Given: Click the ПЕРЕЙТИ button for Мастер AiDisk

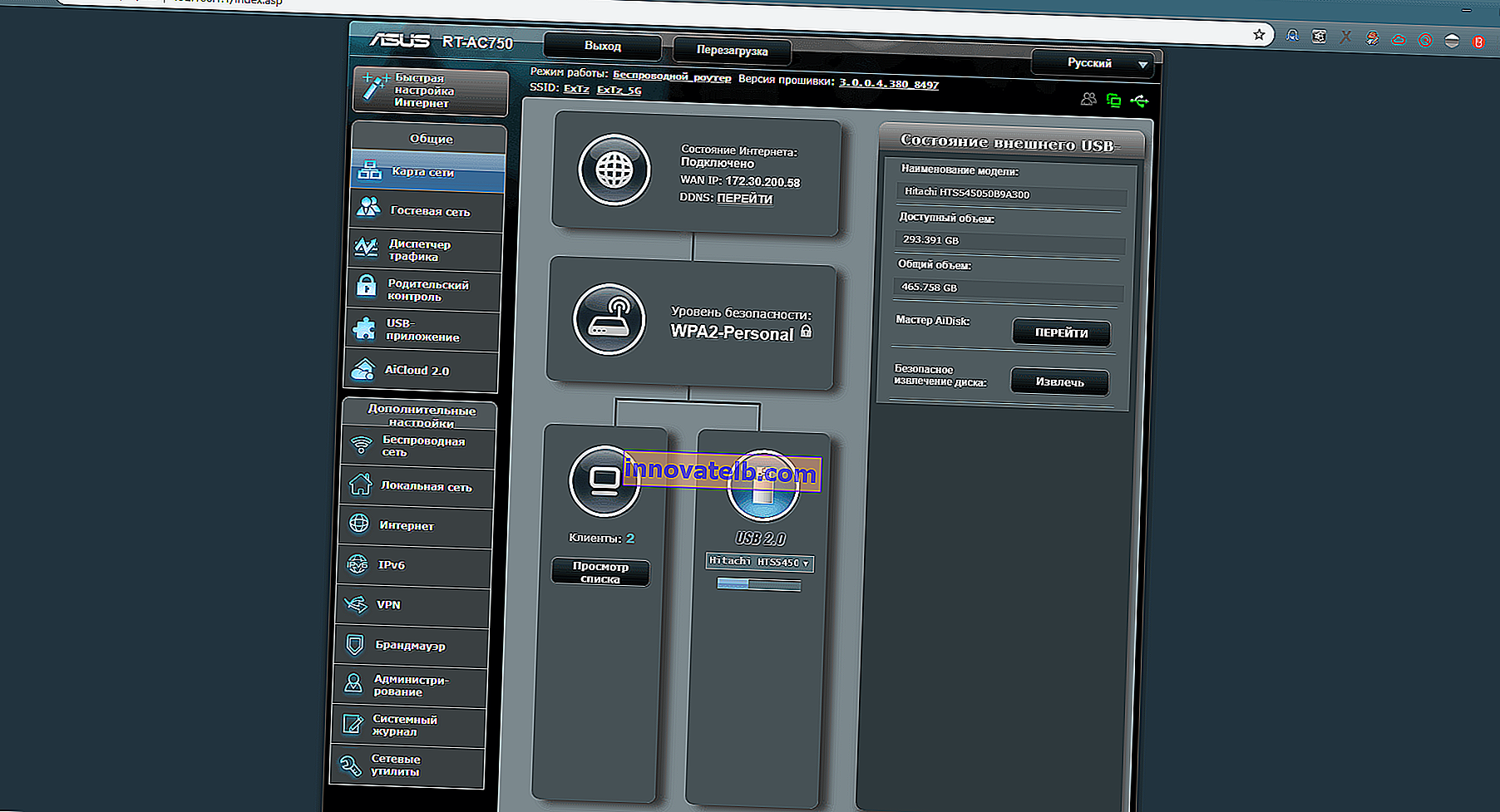Looking at the screenshot, I should click(x=1061, y=332).
